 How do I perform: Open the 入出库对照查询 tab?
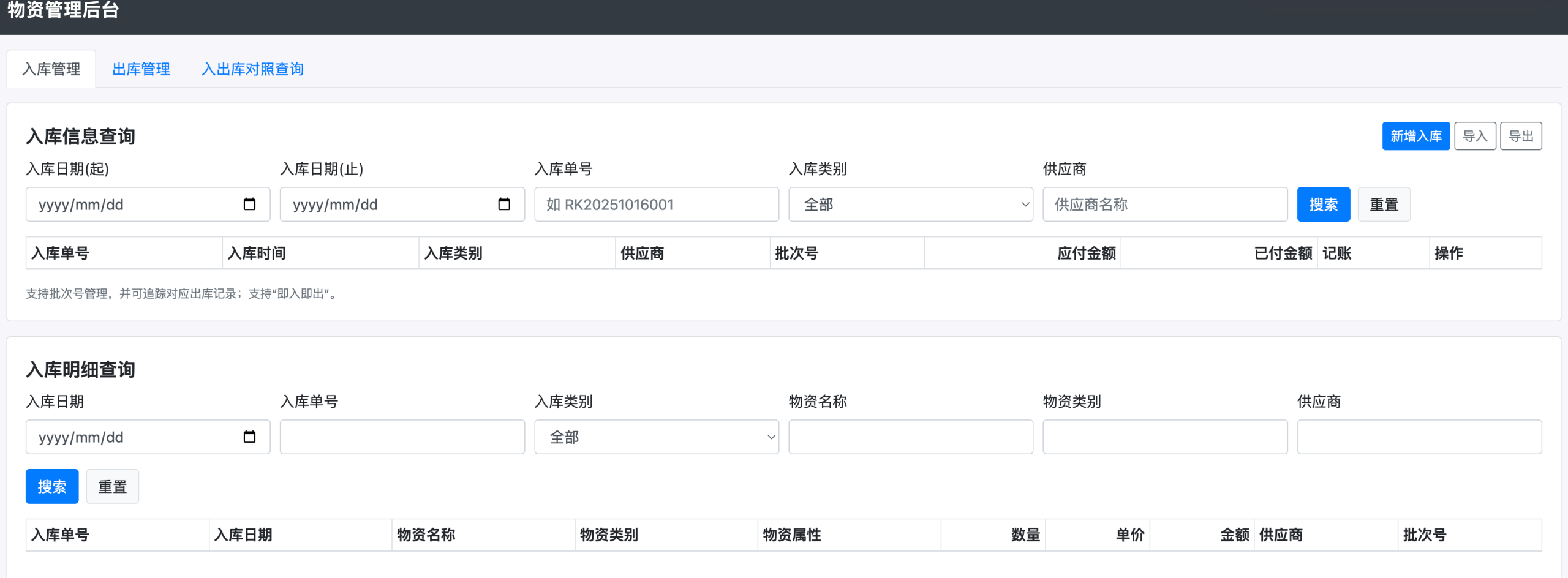pos(252,69)
